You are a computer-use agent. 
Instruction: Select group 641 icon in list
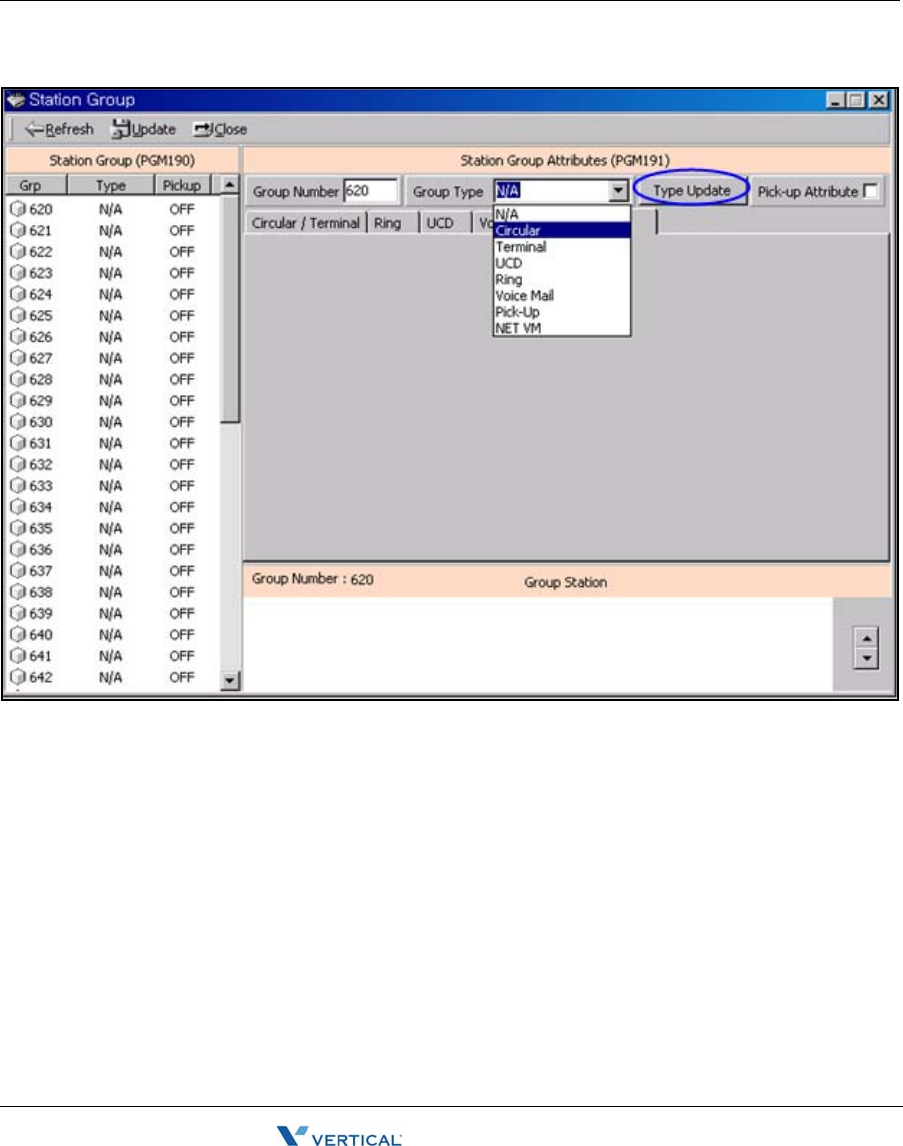18,656
